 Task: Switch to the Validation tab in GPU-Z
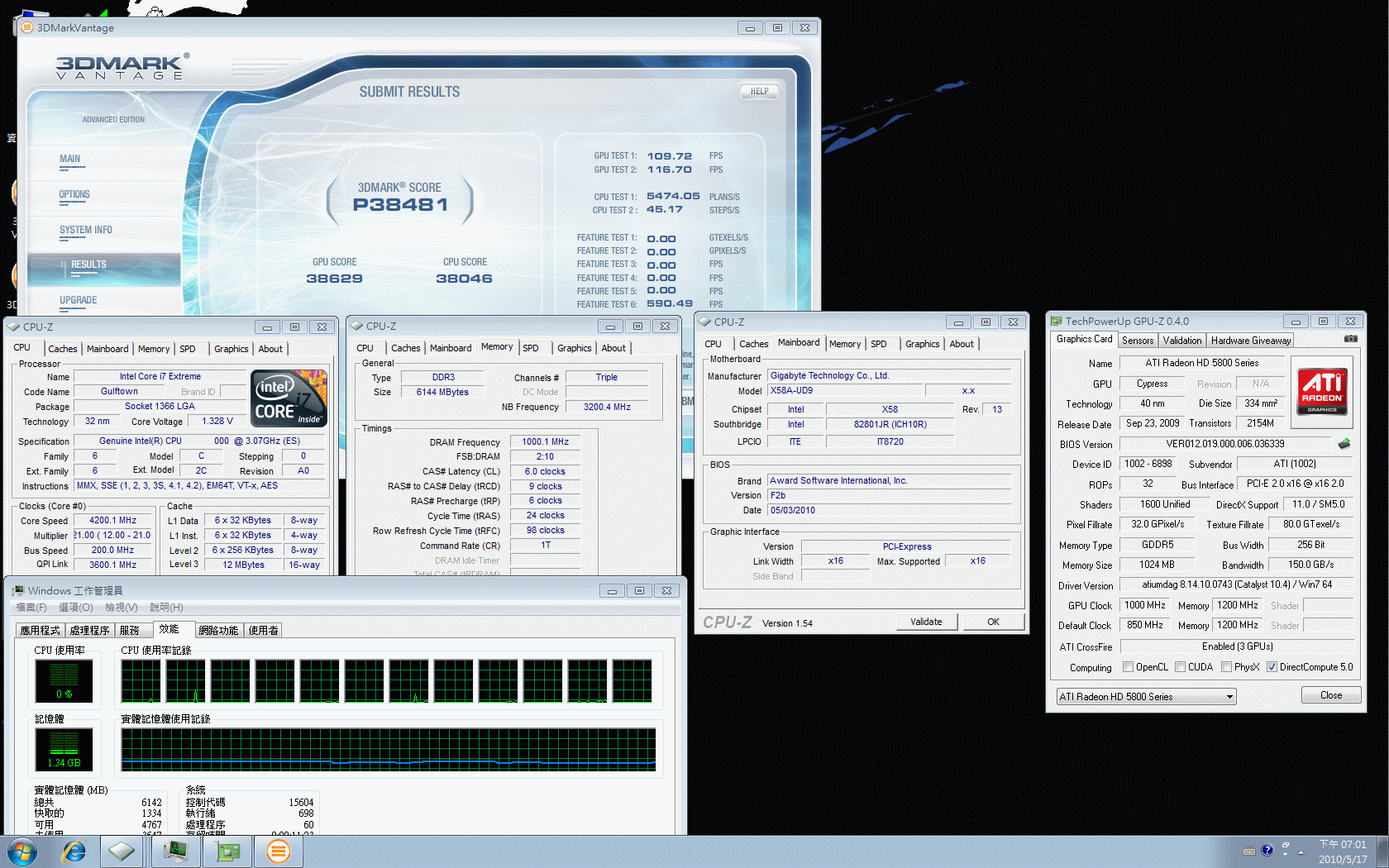click(x=1182, y=341)
